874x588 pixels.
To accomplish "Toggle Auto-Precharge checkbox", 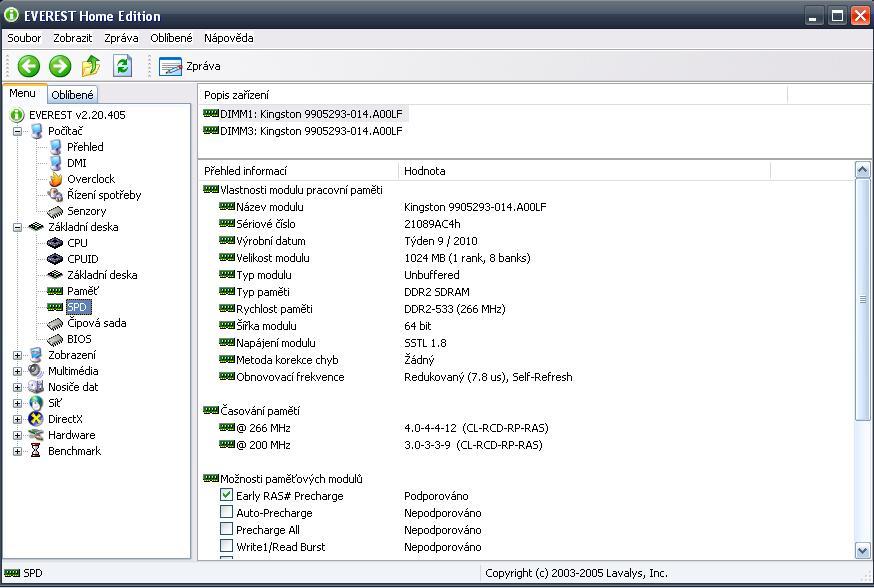I will pos(226,512).
